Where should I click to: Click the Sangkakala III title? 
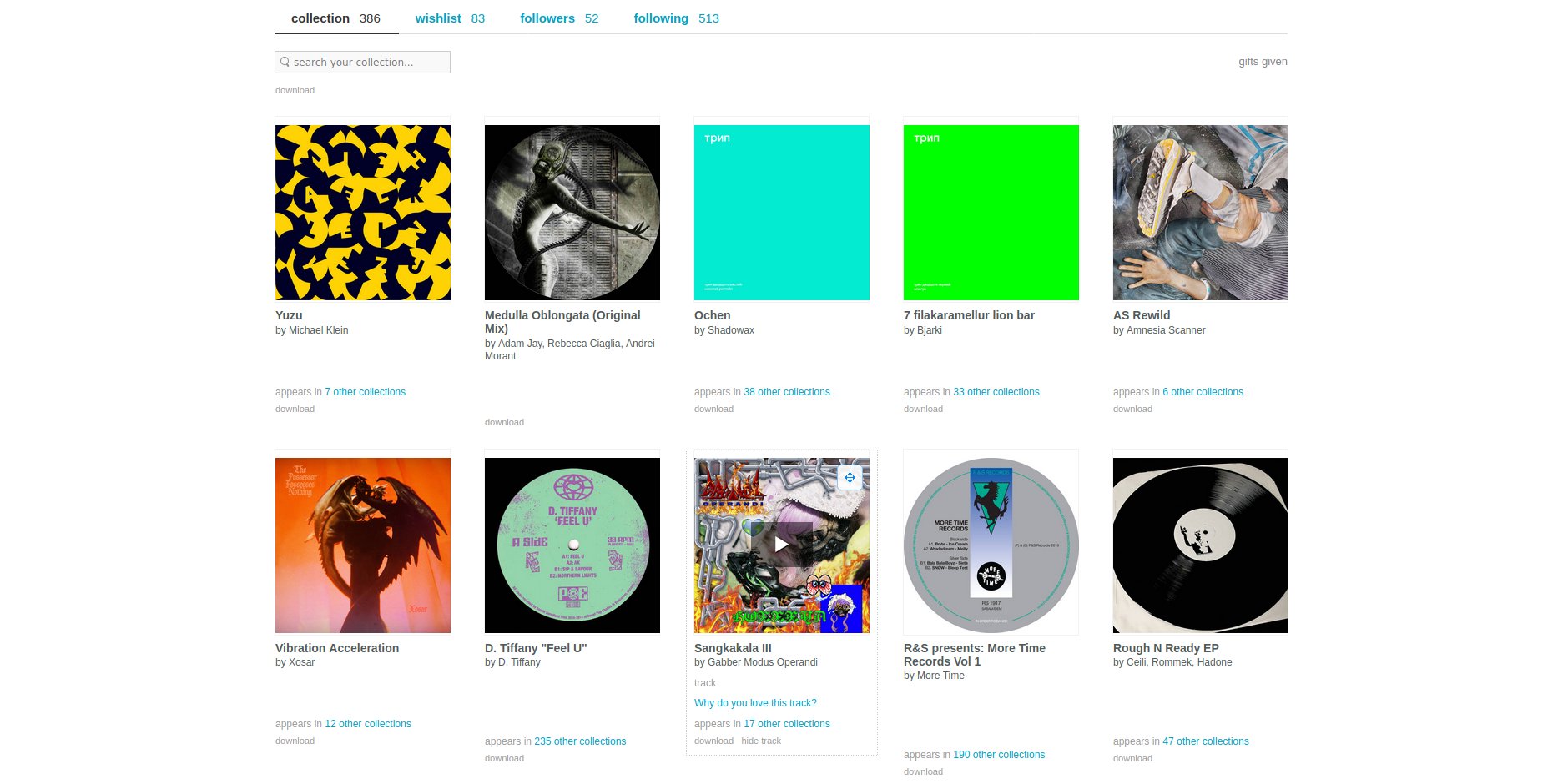point(733,648)
